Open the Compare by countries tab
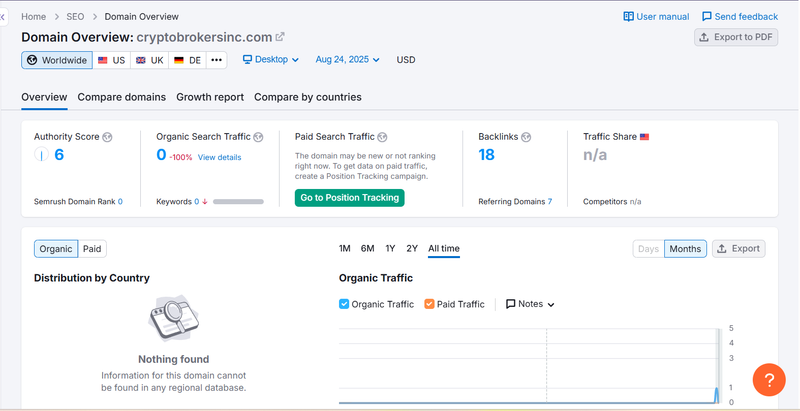This screenshot has height=411, width=800. pos(308,97)
